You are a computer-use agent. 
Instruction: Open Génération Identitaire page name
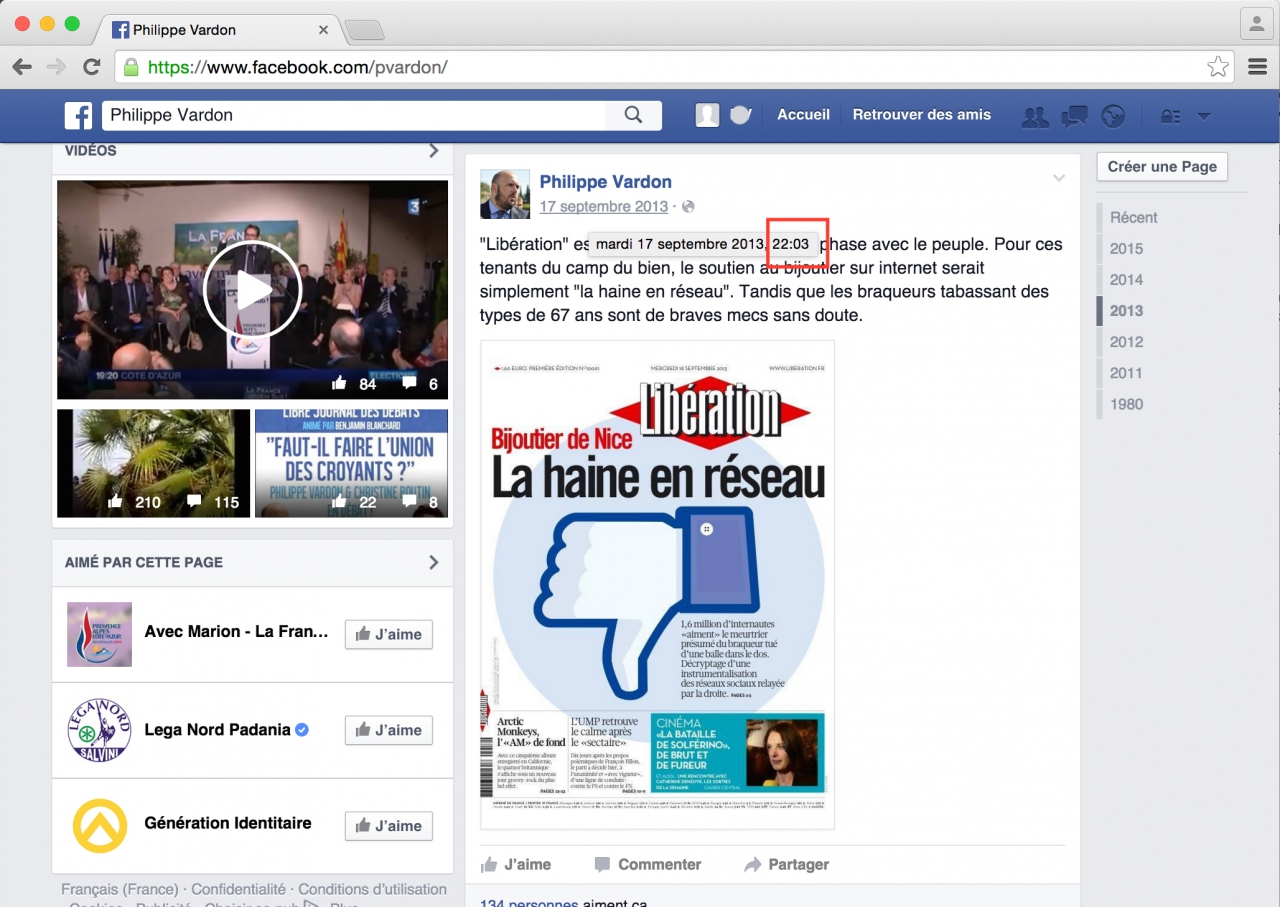(x=228, y=823)
